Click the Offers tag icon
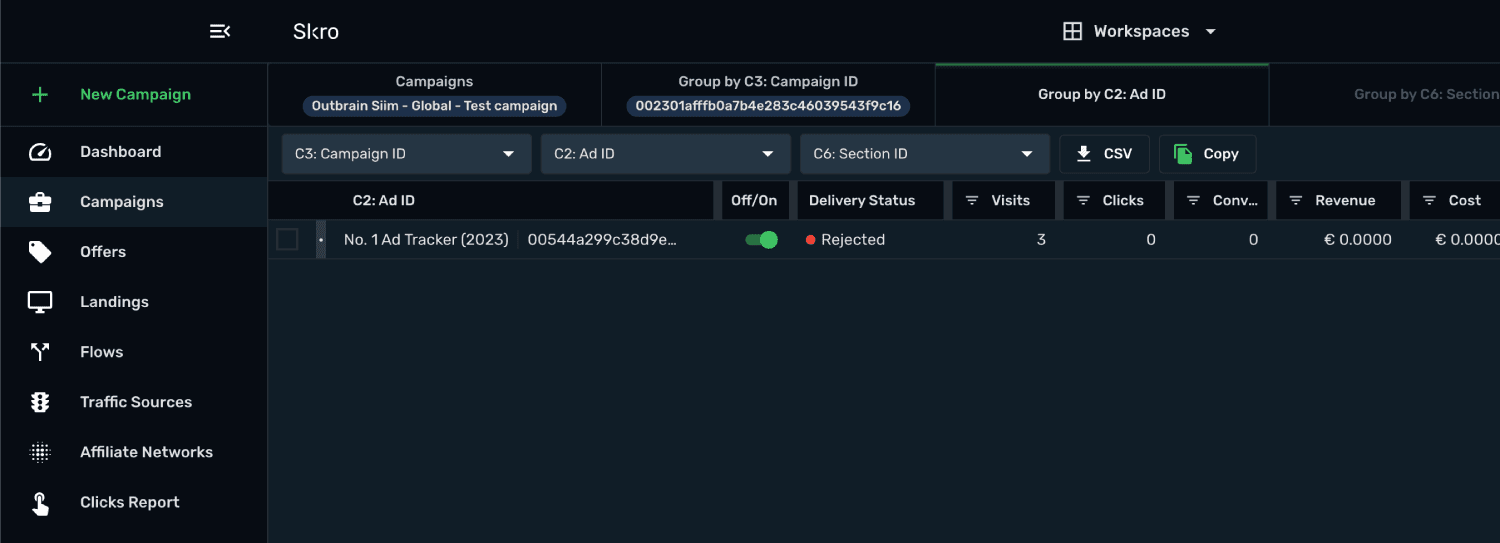Image resolution: width=1500 pixels, height=543 pixels. coord(40,252)
